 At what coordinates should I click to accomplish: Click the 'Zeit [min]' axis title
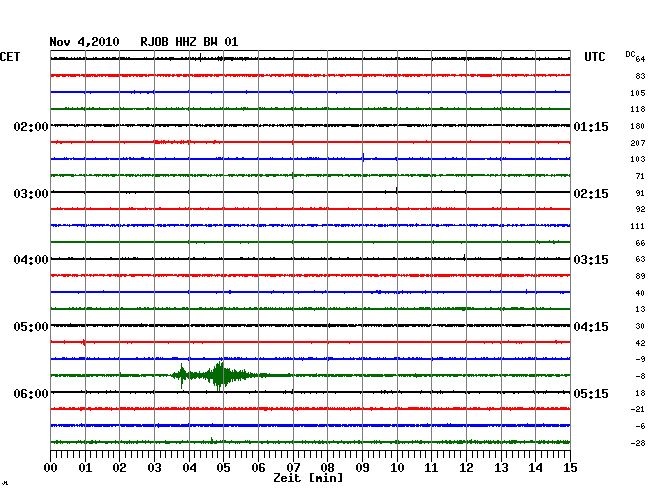click(x=308, y=478)
